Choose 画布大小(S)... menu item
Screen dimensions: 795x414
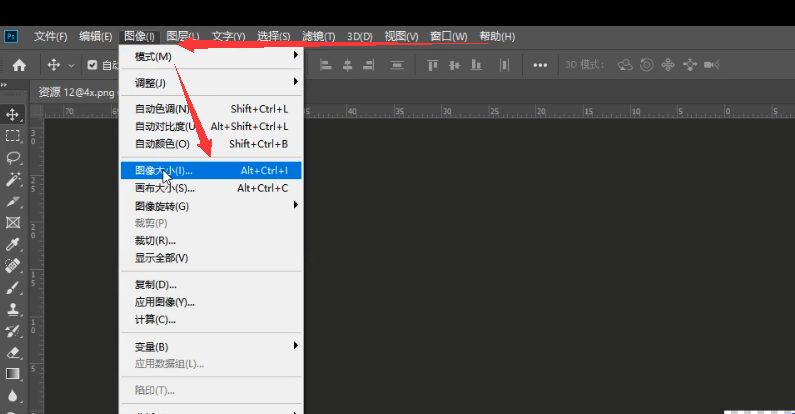coord(211,188)
